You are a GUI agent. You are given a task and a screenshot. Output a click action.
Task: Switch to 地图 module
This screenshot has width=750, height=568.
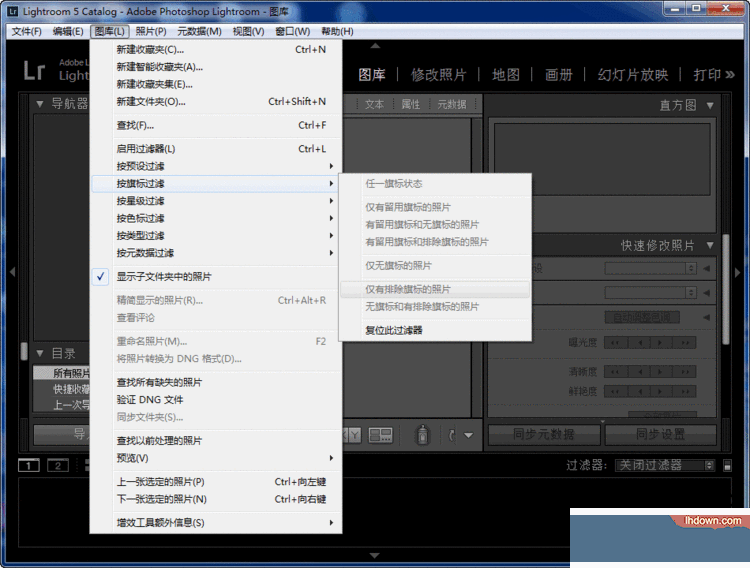(506, 75)
